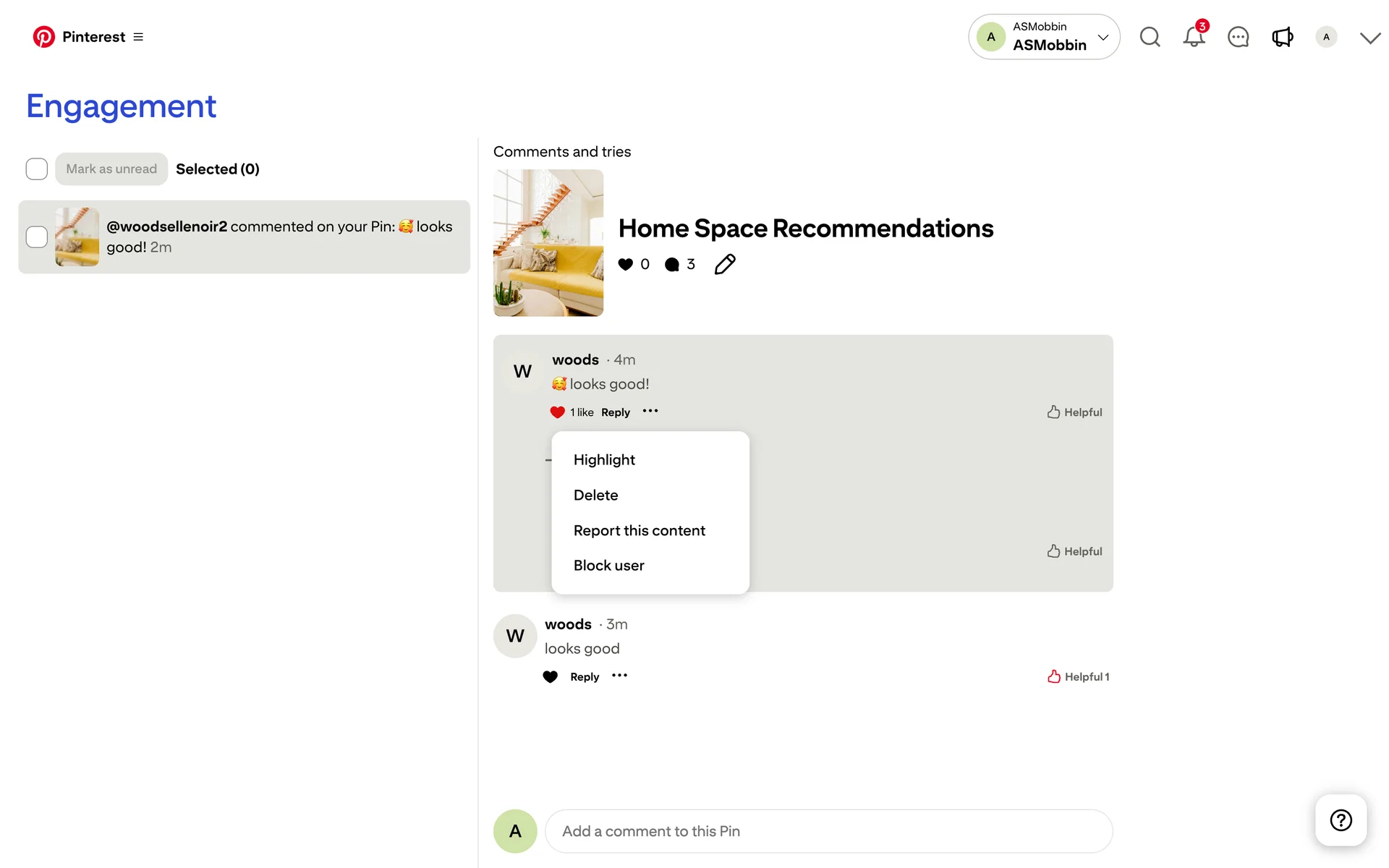Expand the far-right header chevron menu

pos(1369,38)
